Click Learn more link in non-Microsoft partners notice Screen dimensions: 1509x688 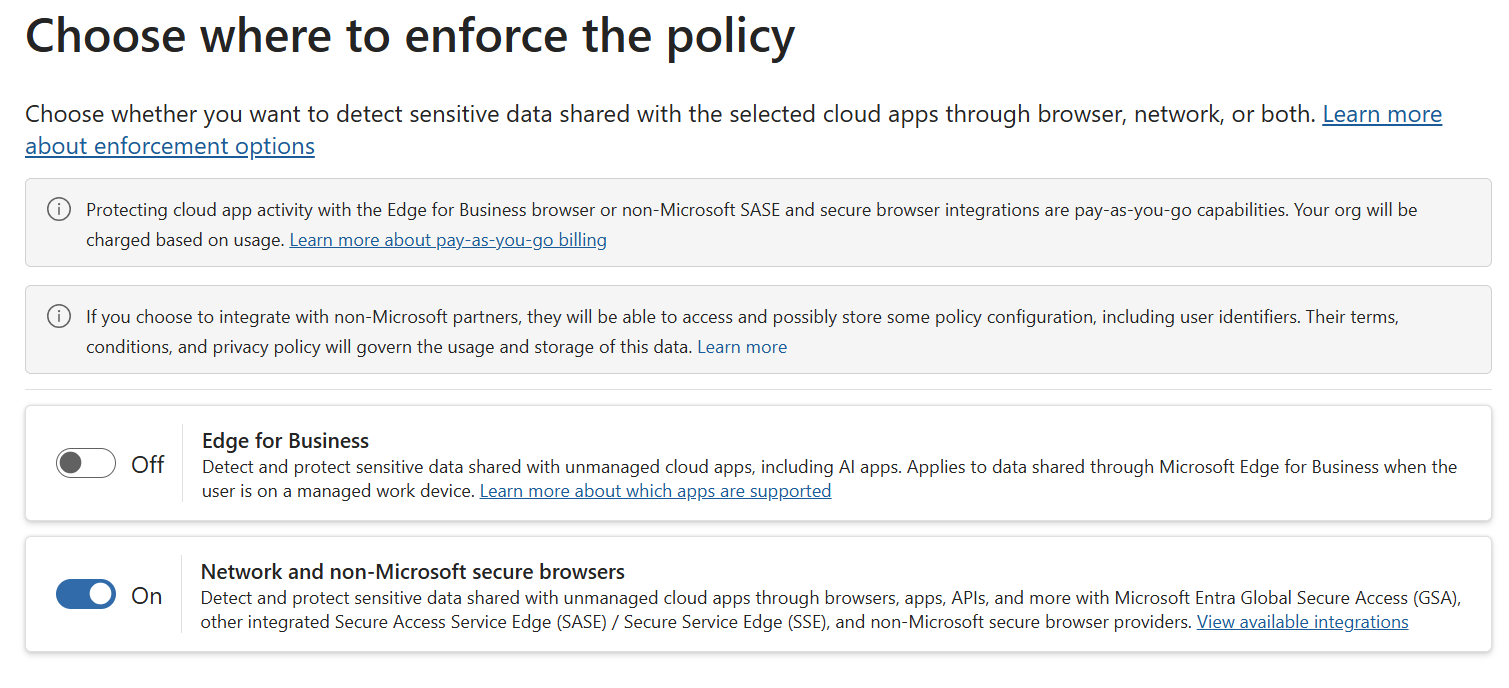742,347
